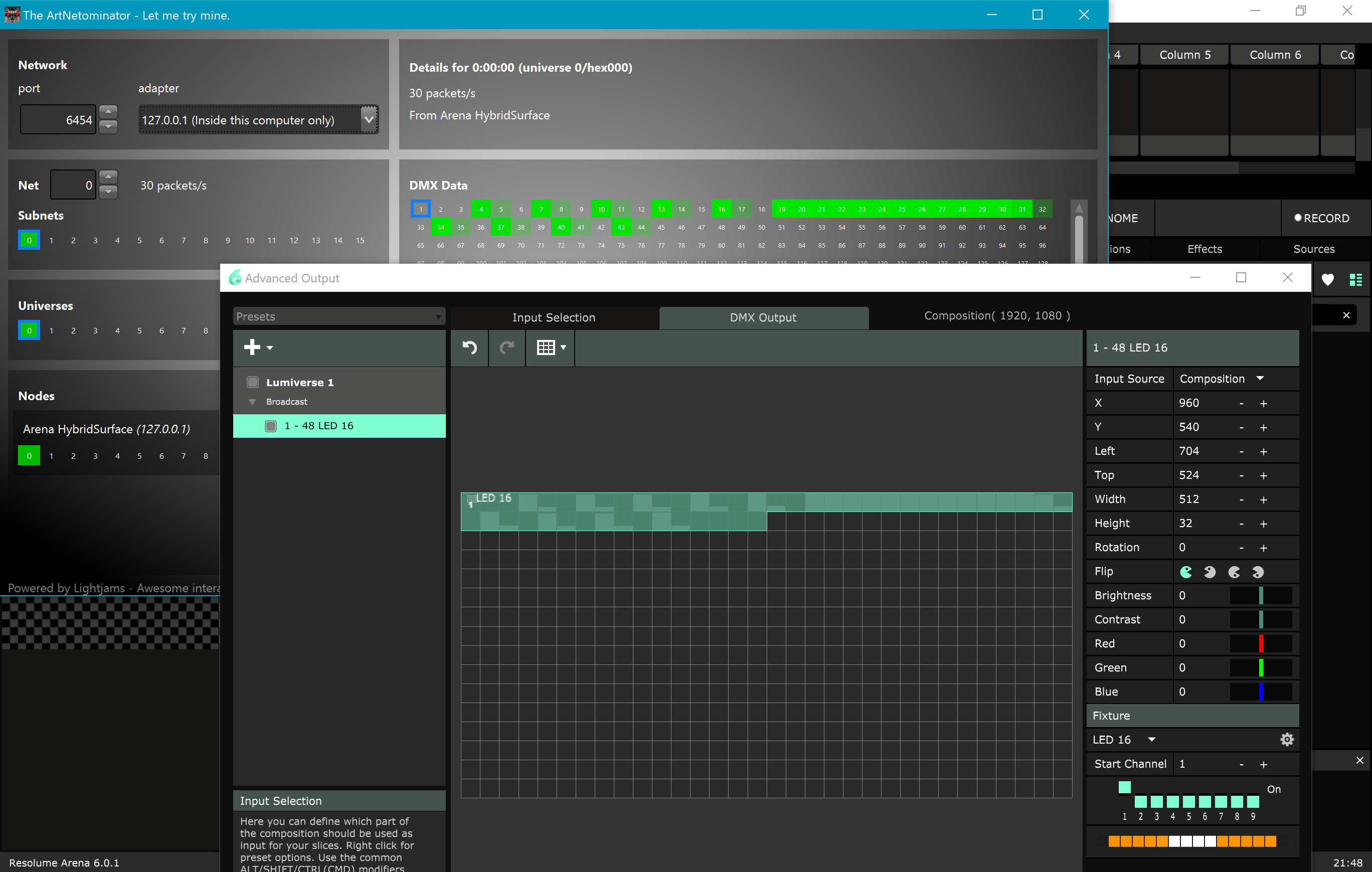
Task: Click the heart favorites icon
Action: pos(1327,279)
